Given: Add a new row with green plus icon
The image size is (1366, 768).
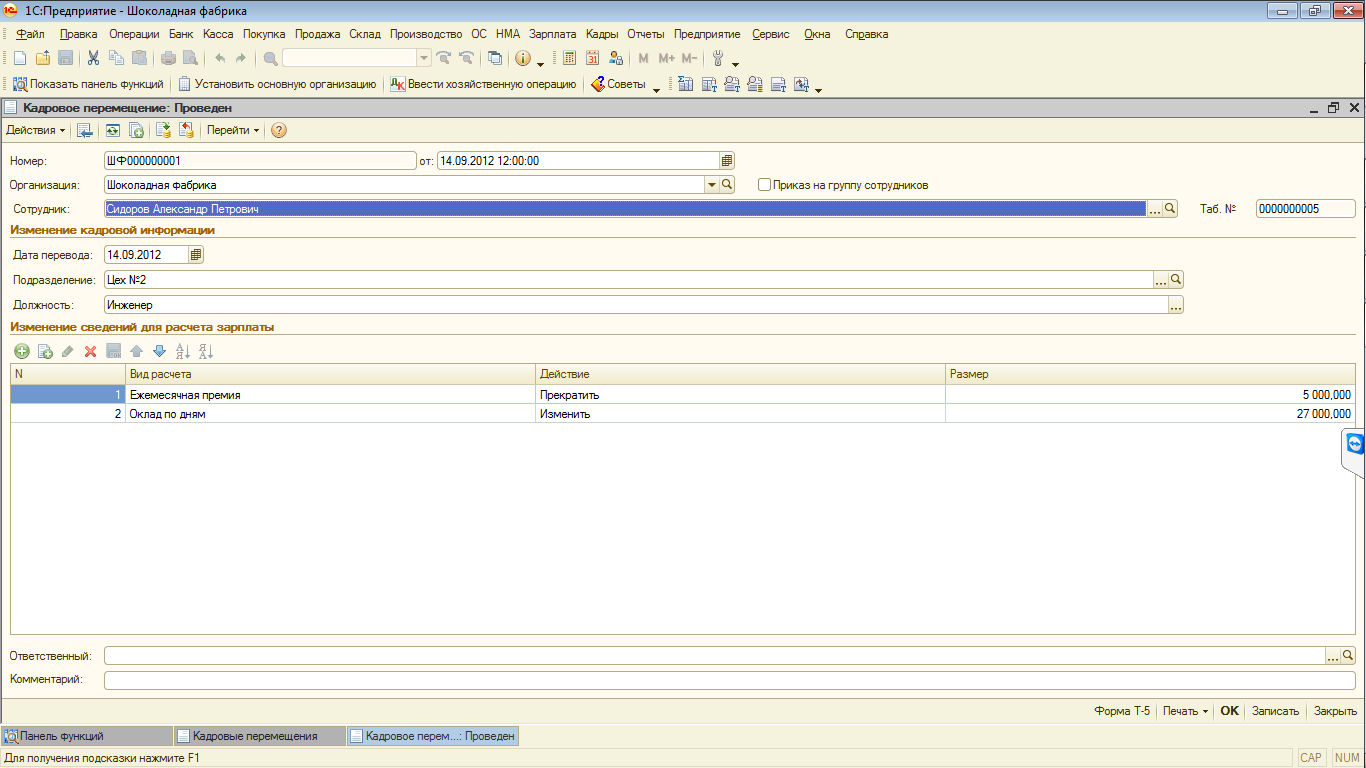Looking at the screenshot, I should click(21, 351).
